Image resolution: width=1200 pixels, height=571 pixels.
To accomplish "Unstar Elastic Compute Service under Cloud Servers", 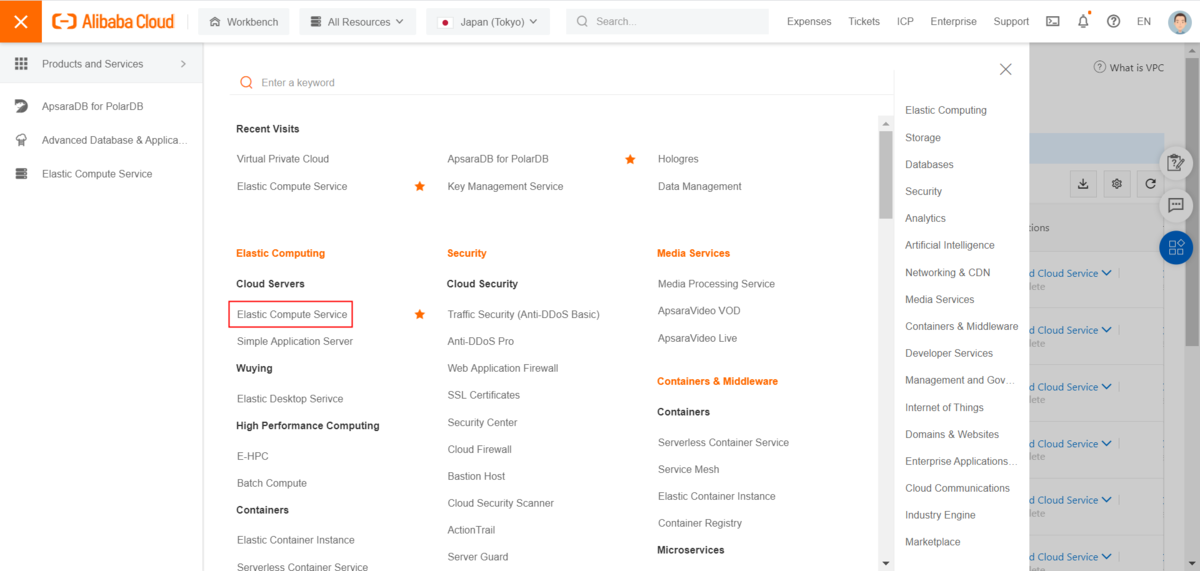I will pyautogui.click(x=420, y=314).
